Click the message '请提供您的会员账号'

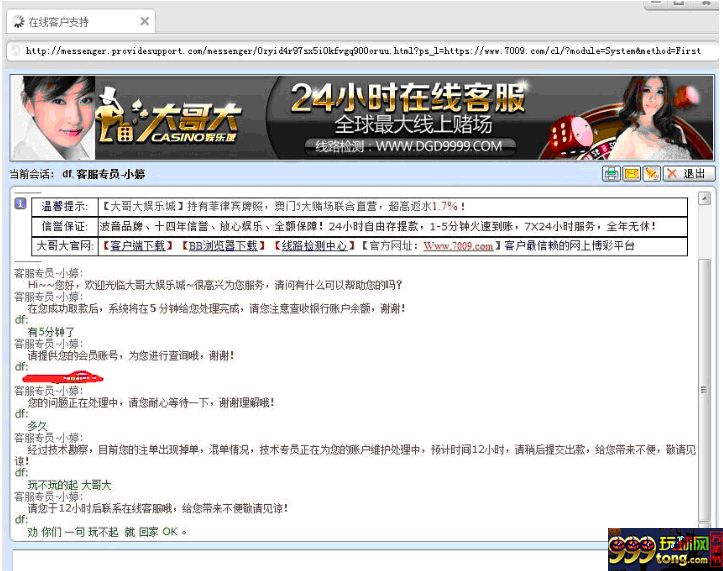click(x=131, y=355)
